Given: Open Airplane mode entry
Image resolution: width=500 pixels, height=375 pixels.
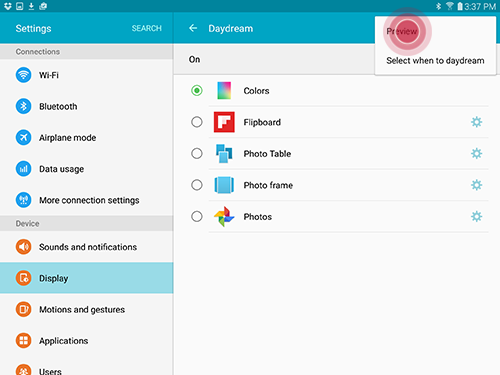Looking at the screenshot, I should 87,137.
